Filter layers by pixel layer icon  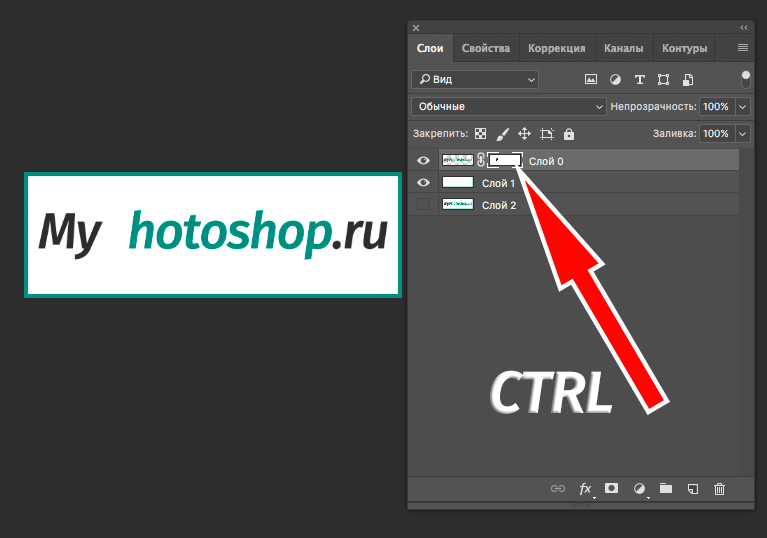coord(590,79)
